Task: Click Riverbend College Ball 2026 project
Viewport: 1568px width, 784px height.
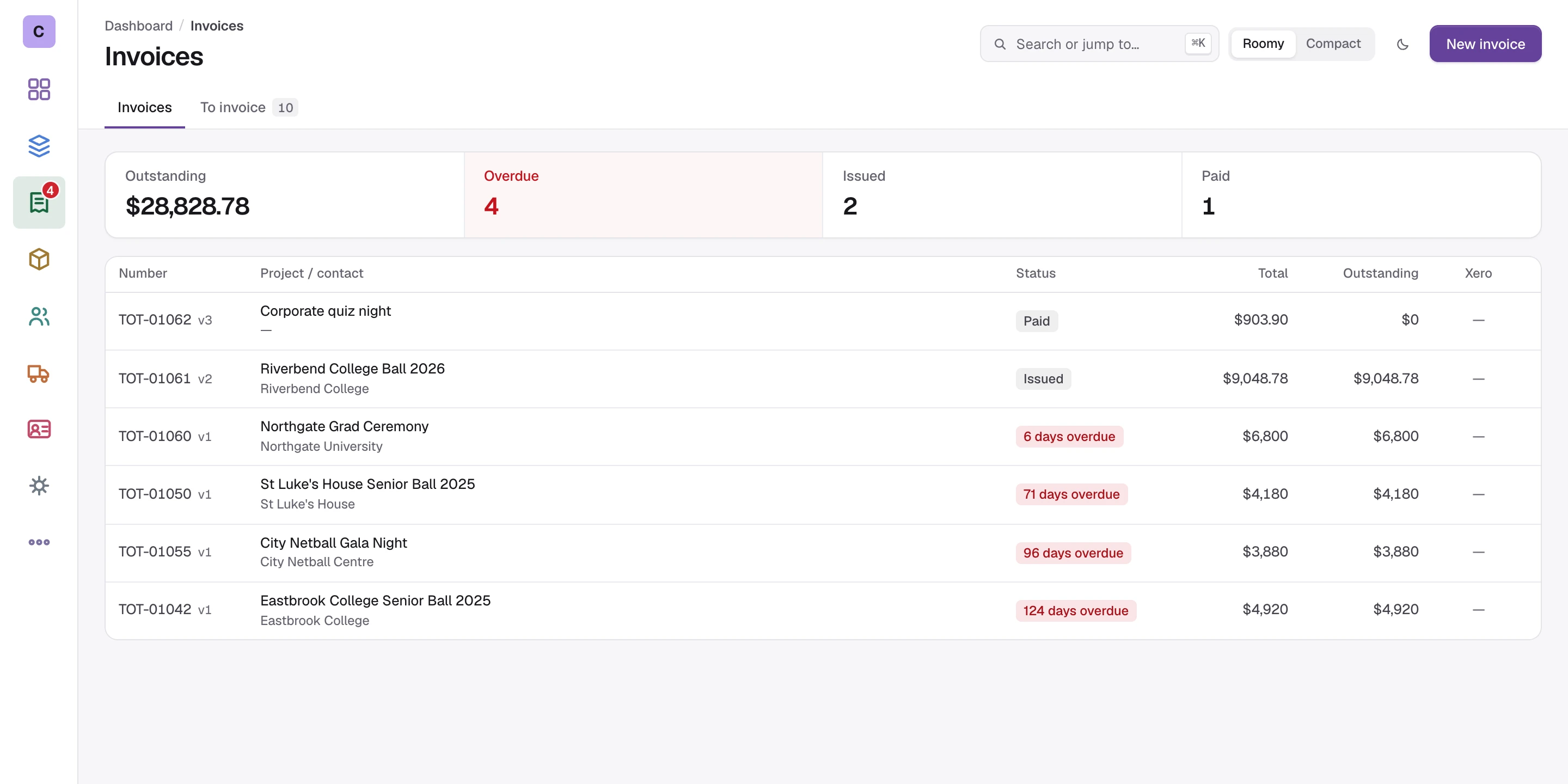Action: pyautogui.click(x=352, y=369)
